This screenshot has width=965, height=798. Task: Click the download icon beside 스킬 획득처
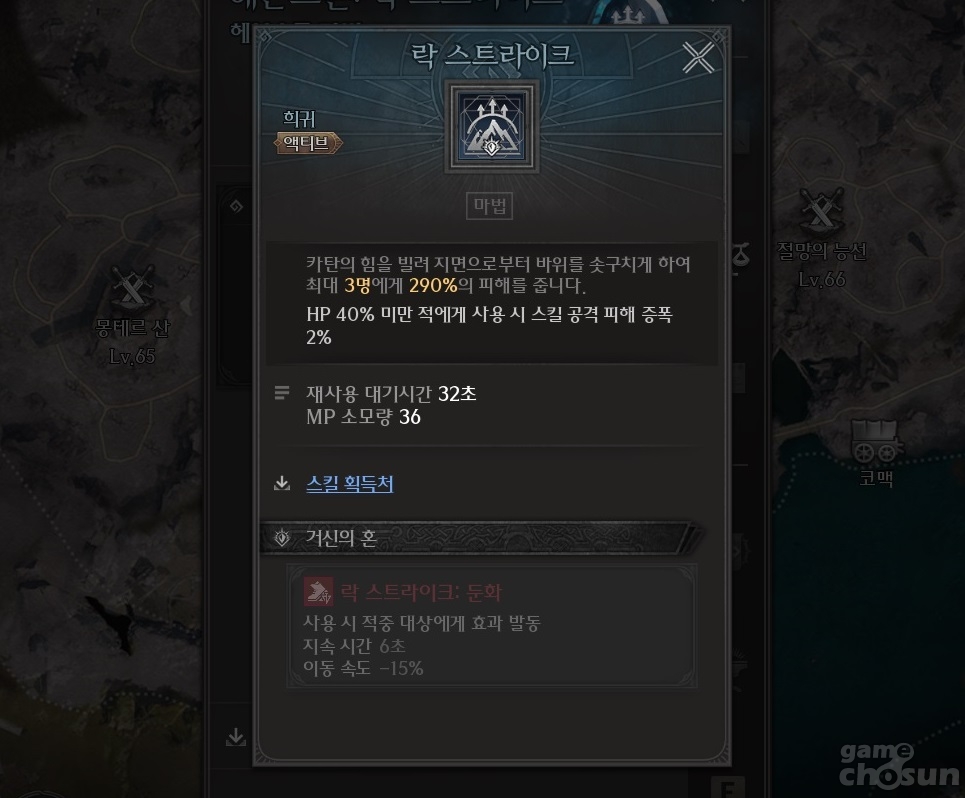tap(282, 483)
